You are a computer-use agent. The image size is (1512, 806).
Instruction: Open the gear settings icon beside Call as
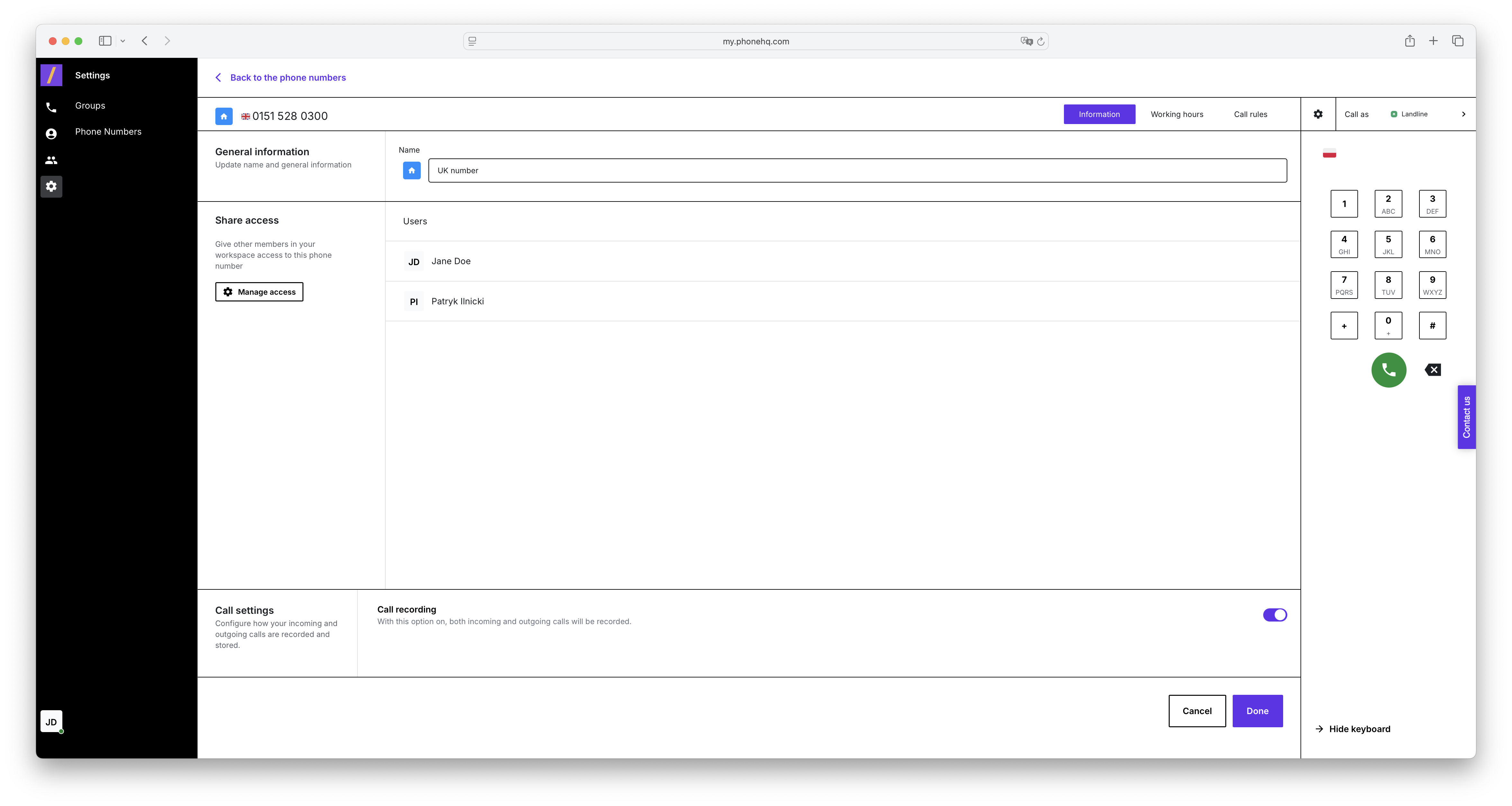point(1318,114)
